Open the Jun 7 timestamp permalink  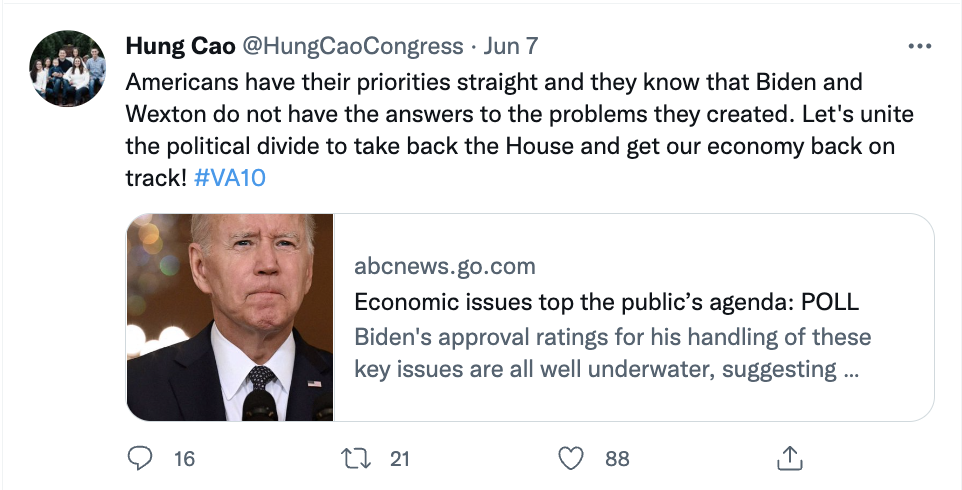[510, 46]
